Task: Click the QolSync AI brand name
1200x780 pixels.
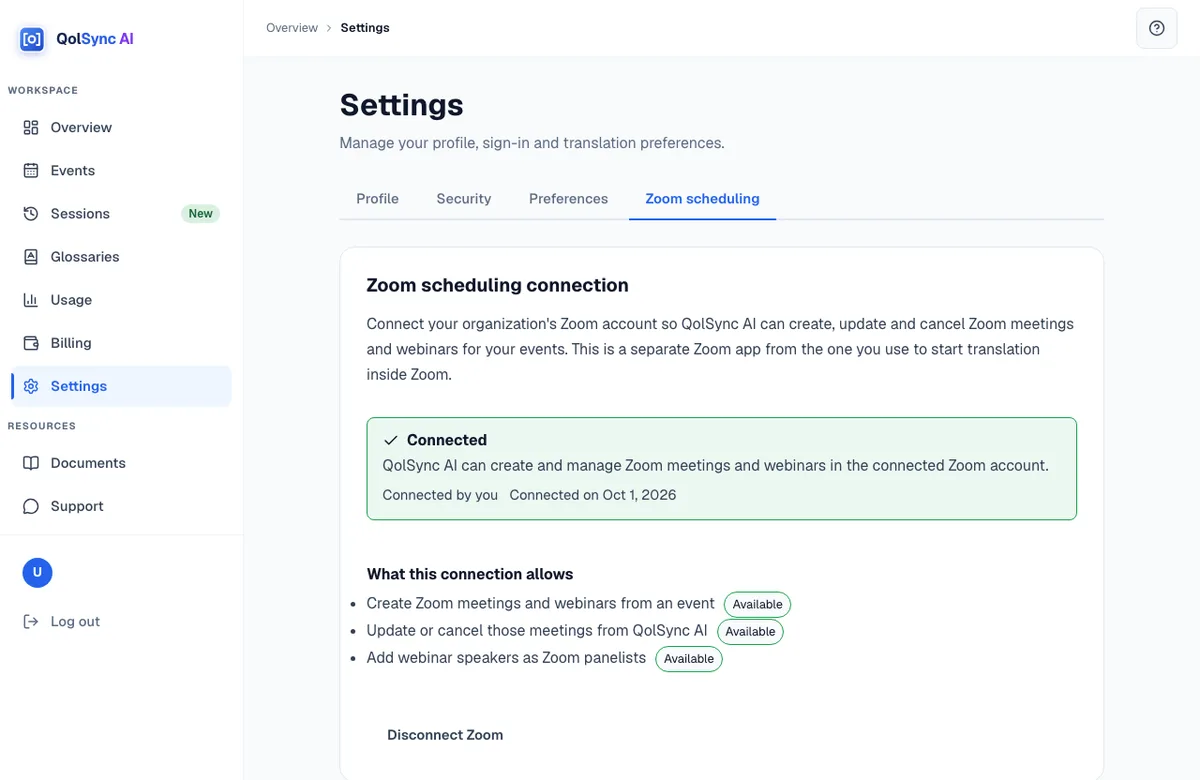Action: click(95, 39)
